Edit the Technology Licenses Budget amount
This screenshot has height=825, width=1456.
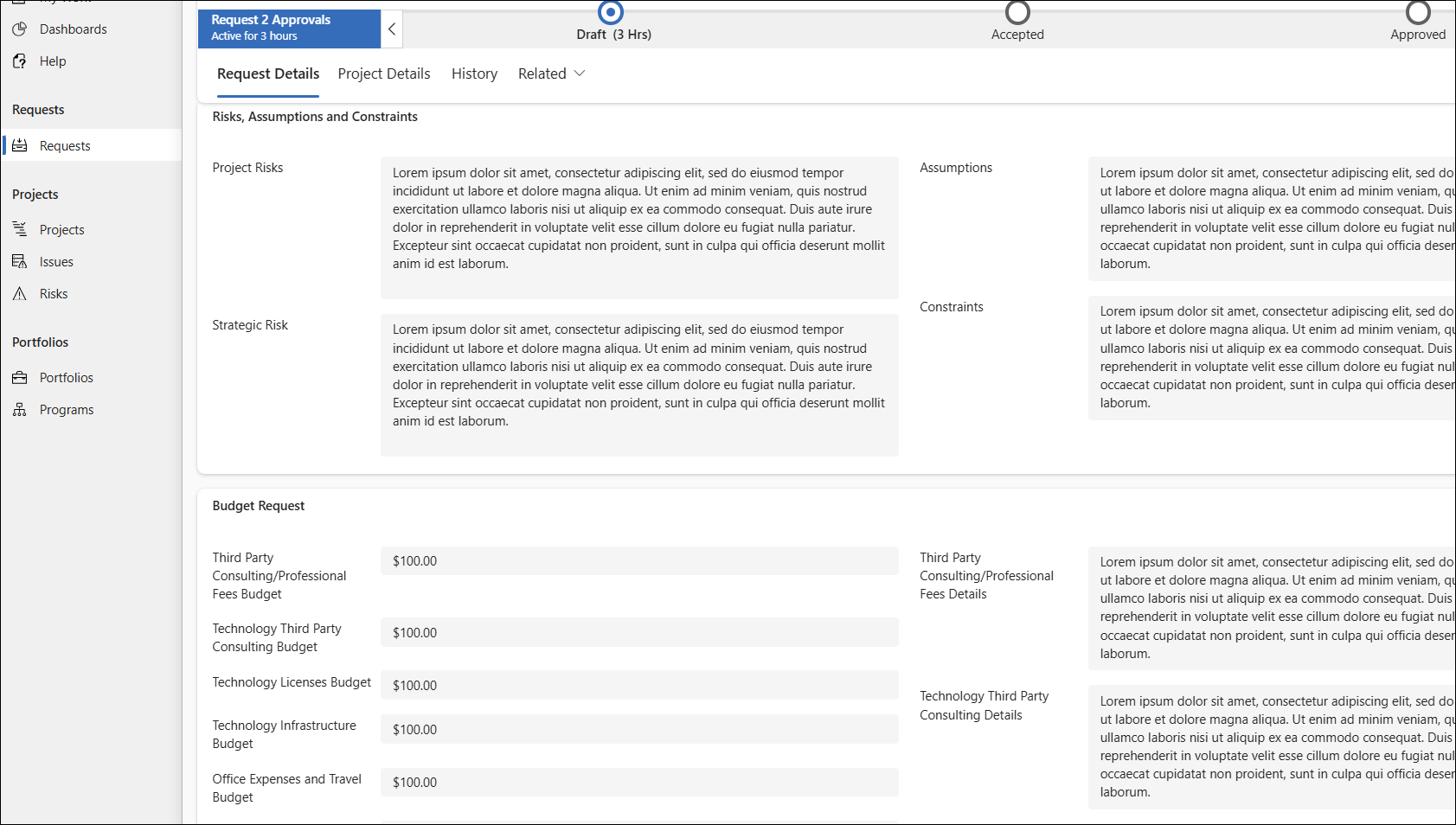click(639, 686)
